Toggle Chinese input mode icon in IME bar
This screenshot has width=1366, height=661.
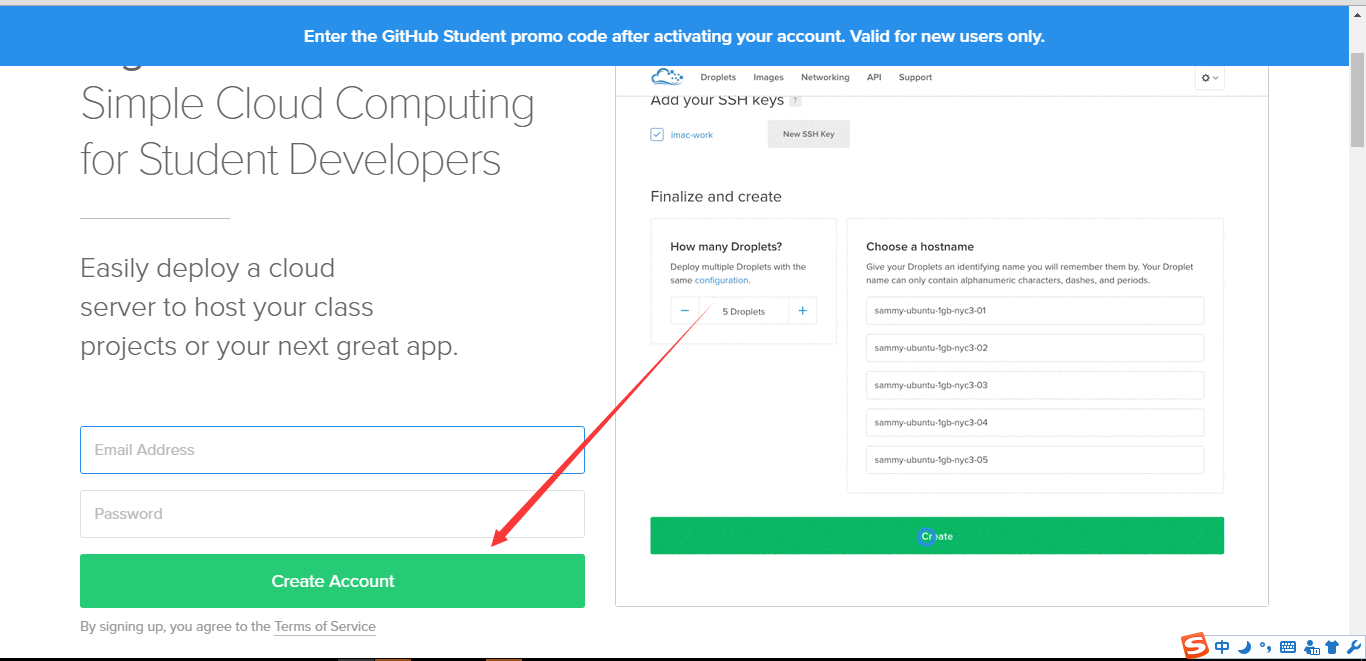point(1222,647)
